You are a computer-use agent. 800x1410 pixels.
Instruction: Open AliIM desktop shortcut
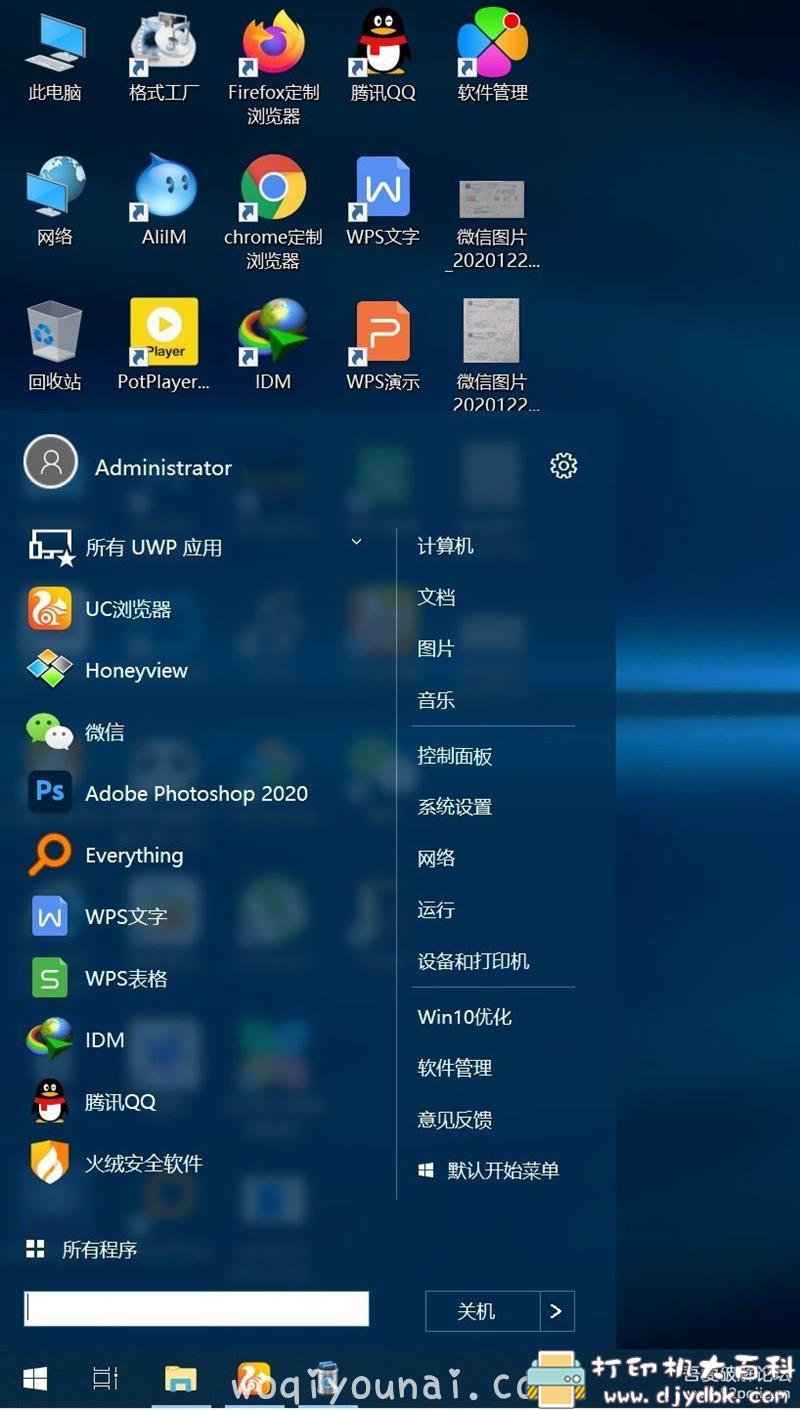[x=164, y=202]
